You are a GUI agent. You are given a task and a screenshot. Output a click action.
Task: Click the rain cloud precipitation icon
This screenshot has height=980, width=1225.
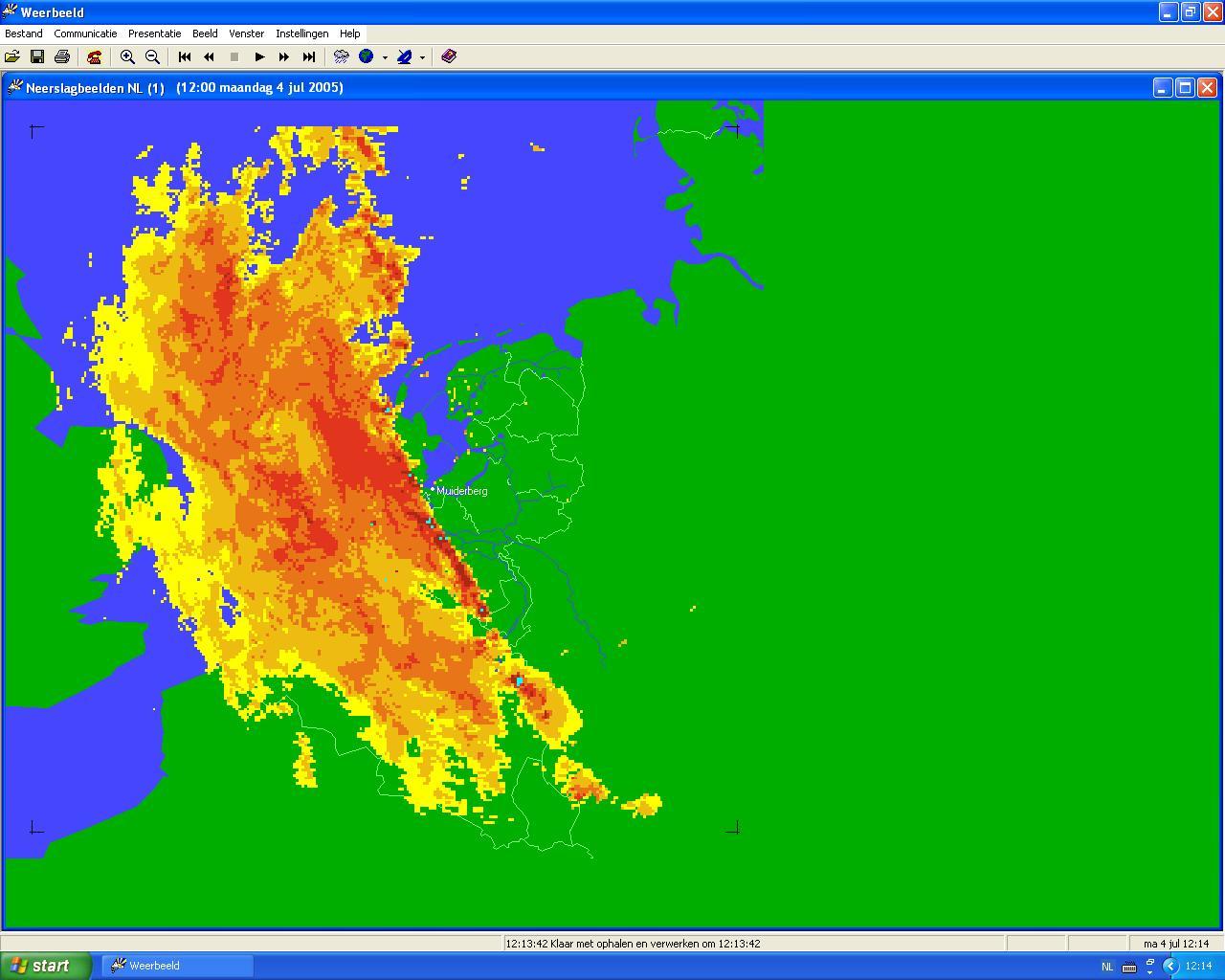point(341,57)
